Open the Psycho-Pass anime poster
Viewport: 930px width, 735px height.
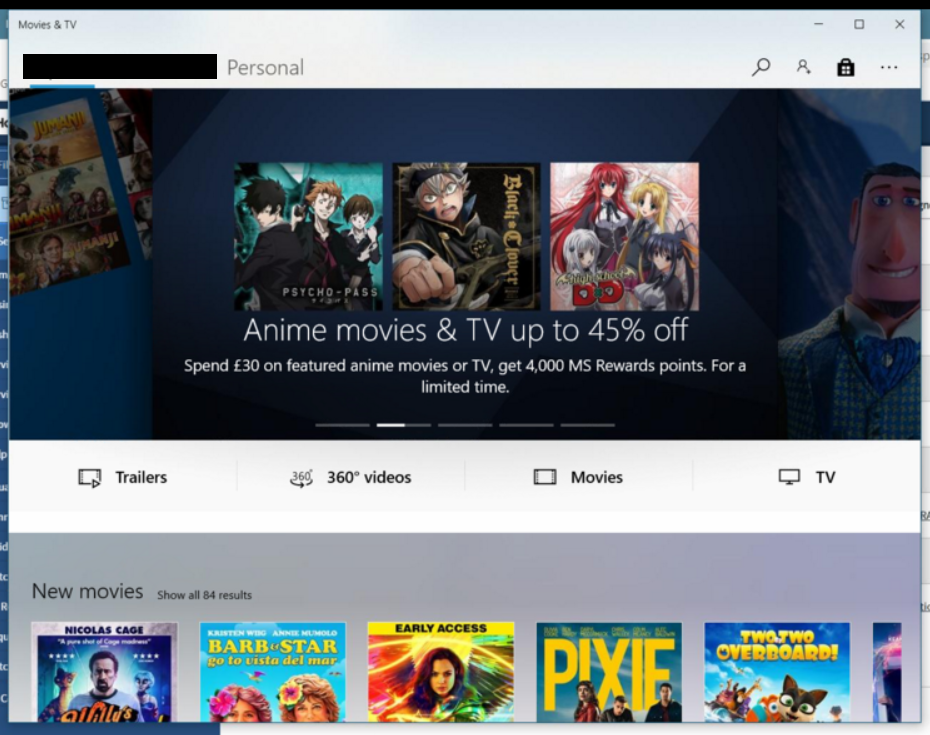(x=308, y=237)
